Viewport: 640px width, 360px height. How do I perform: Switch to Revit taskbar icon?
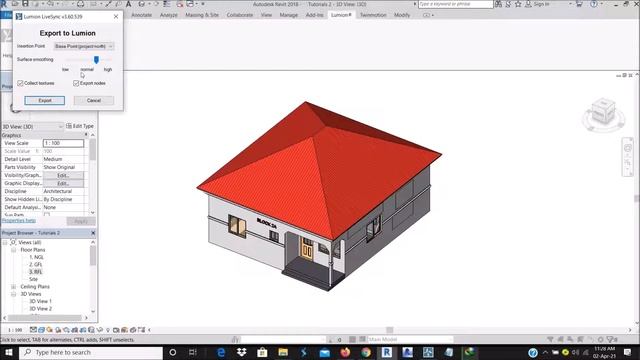pos(387,352)
